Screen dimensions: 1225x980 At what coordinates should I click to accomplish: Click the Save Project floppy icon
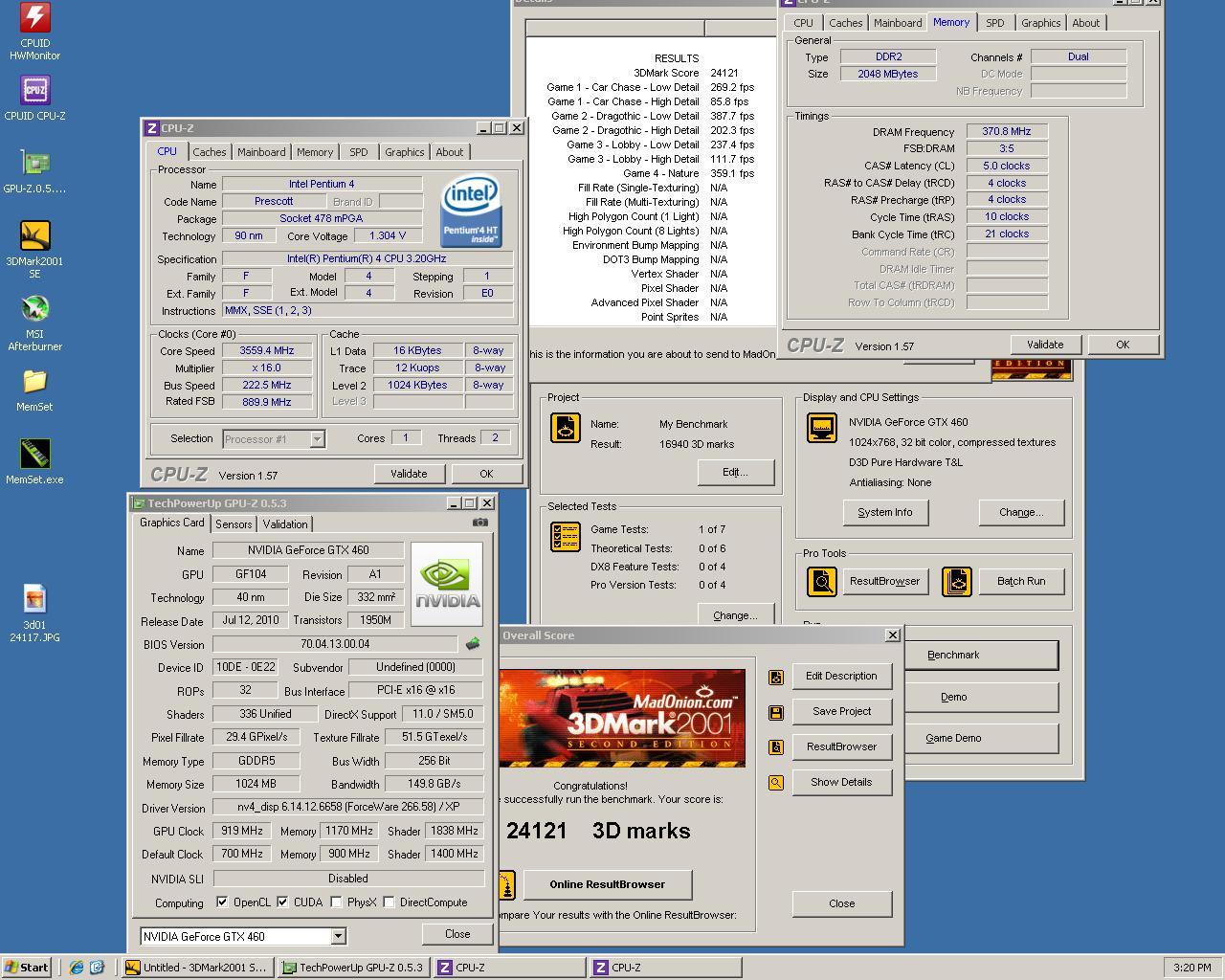tap(776, 712)
